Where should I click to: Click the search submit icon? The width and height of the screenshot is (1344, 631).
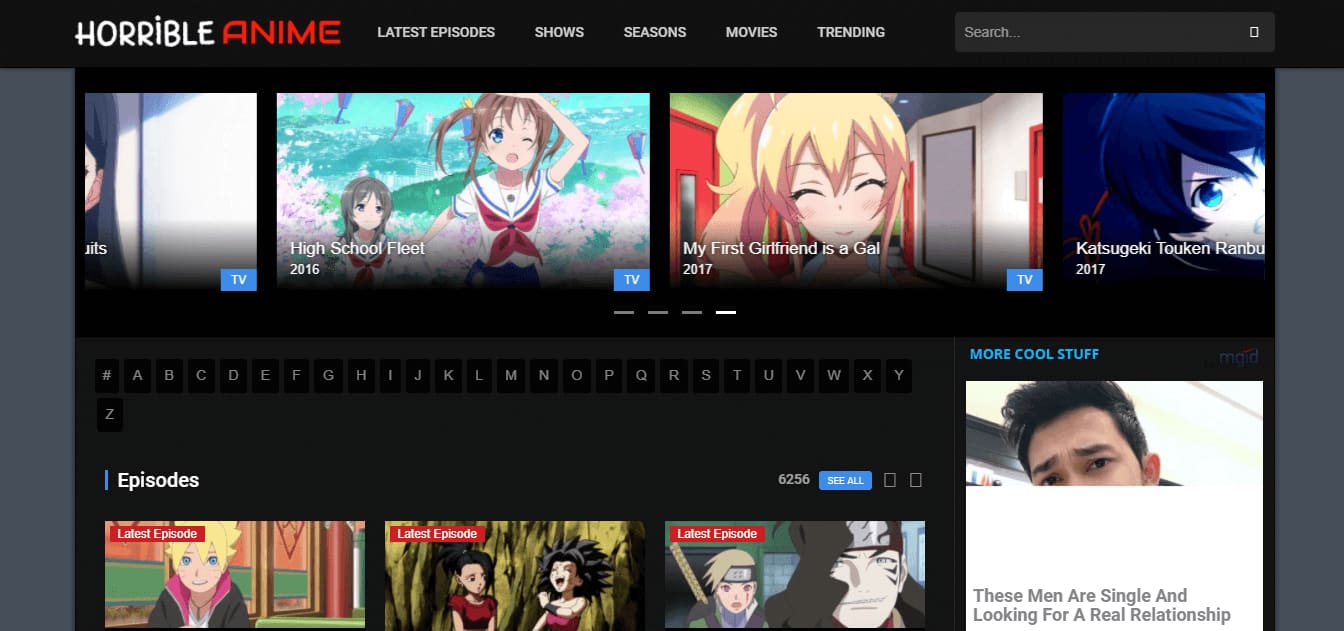[1254, 32]
